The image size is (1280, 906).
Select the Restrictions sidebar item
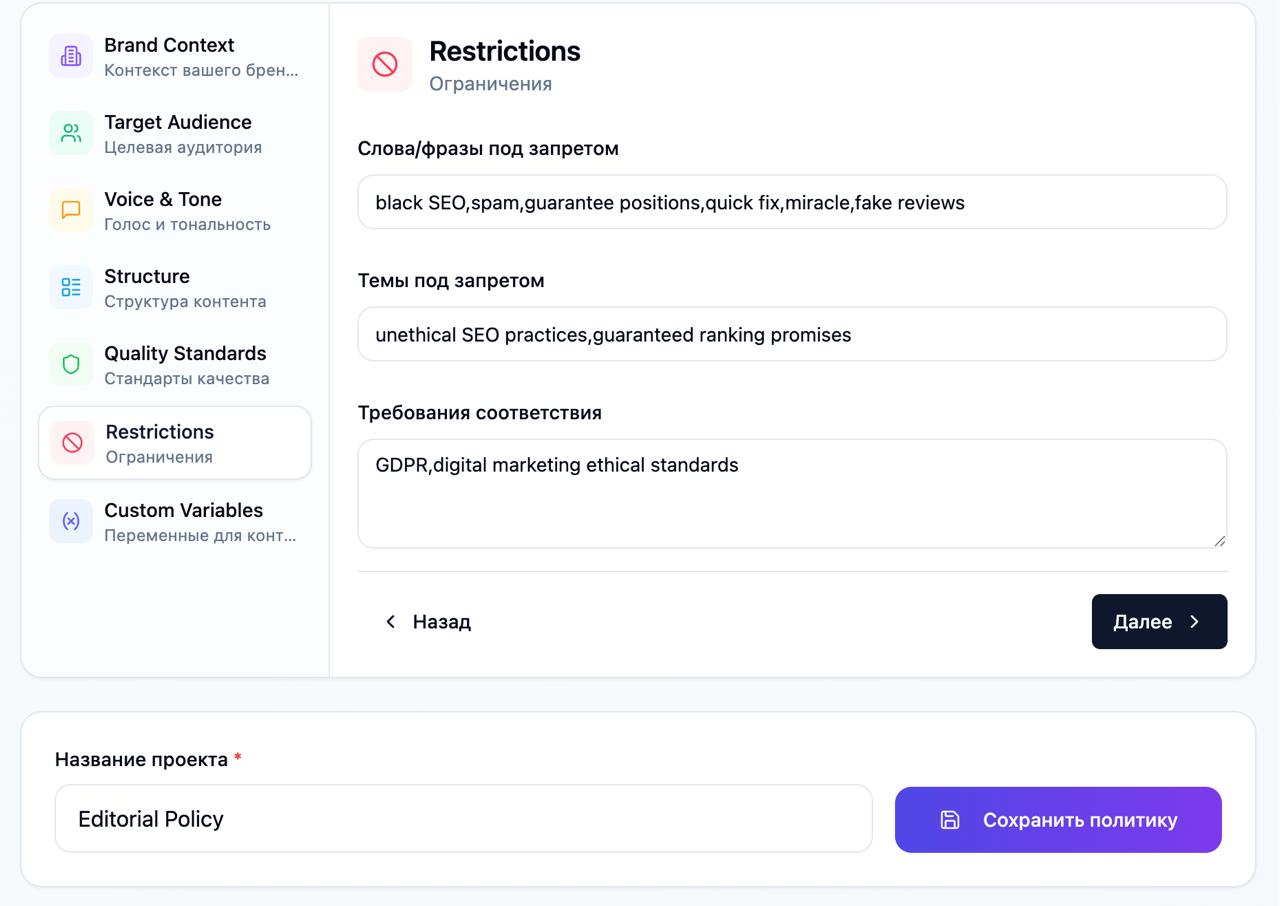point(175,443)
